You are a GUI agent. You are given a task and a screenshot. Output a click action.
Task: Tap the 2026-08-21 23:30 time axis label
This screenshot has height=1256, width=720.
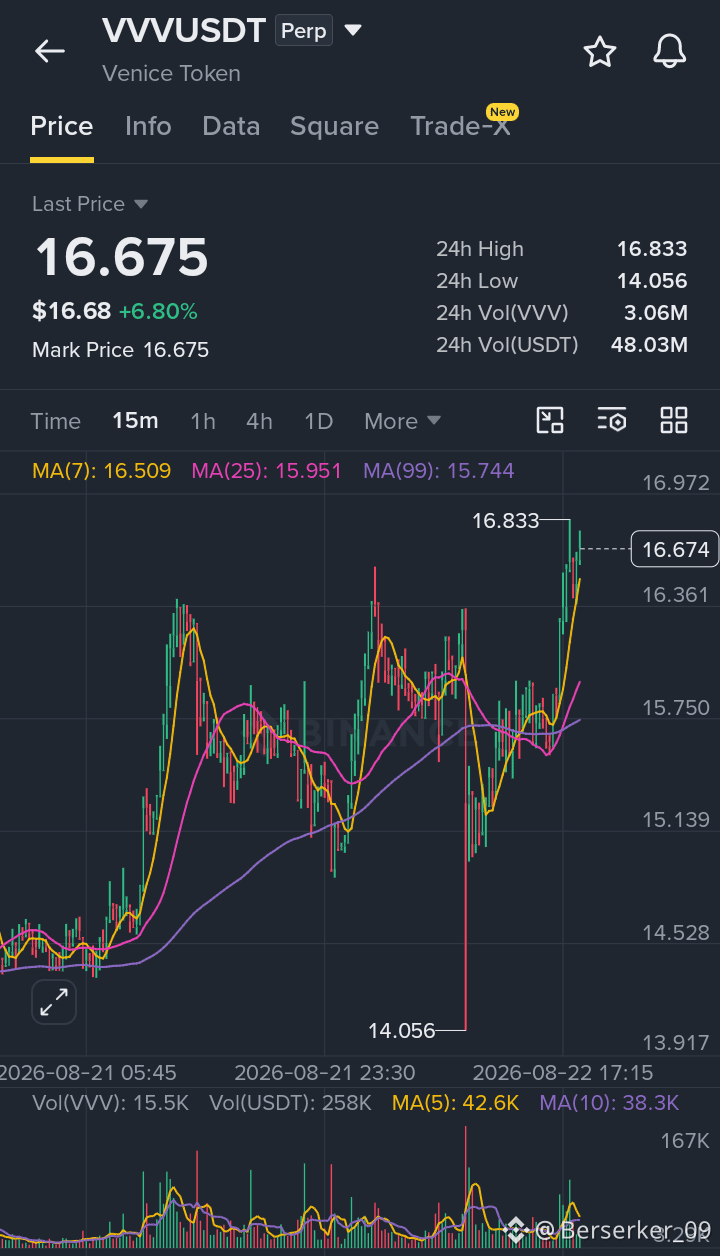point(325,1072)
